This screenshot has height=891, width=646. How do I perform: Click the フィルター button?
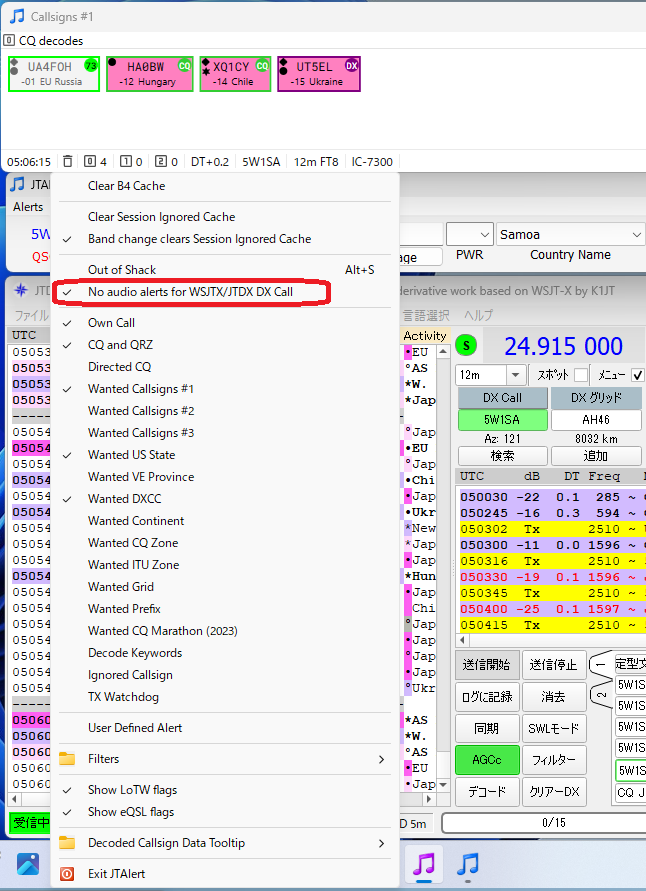click(553, 760)
